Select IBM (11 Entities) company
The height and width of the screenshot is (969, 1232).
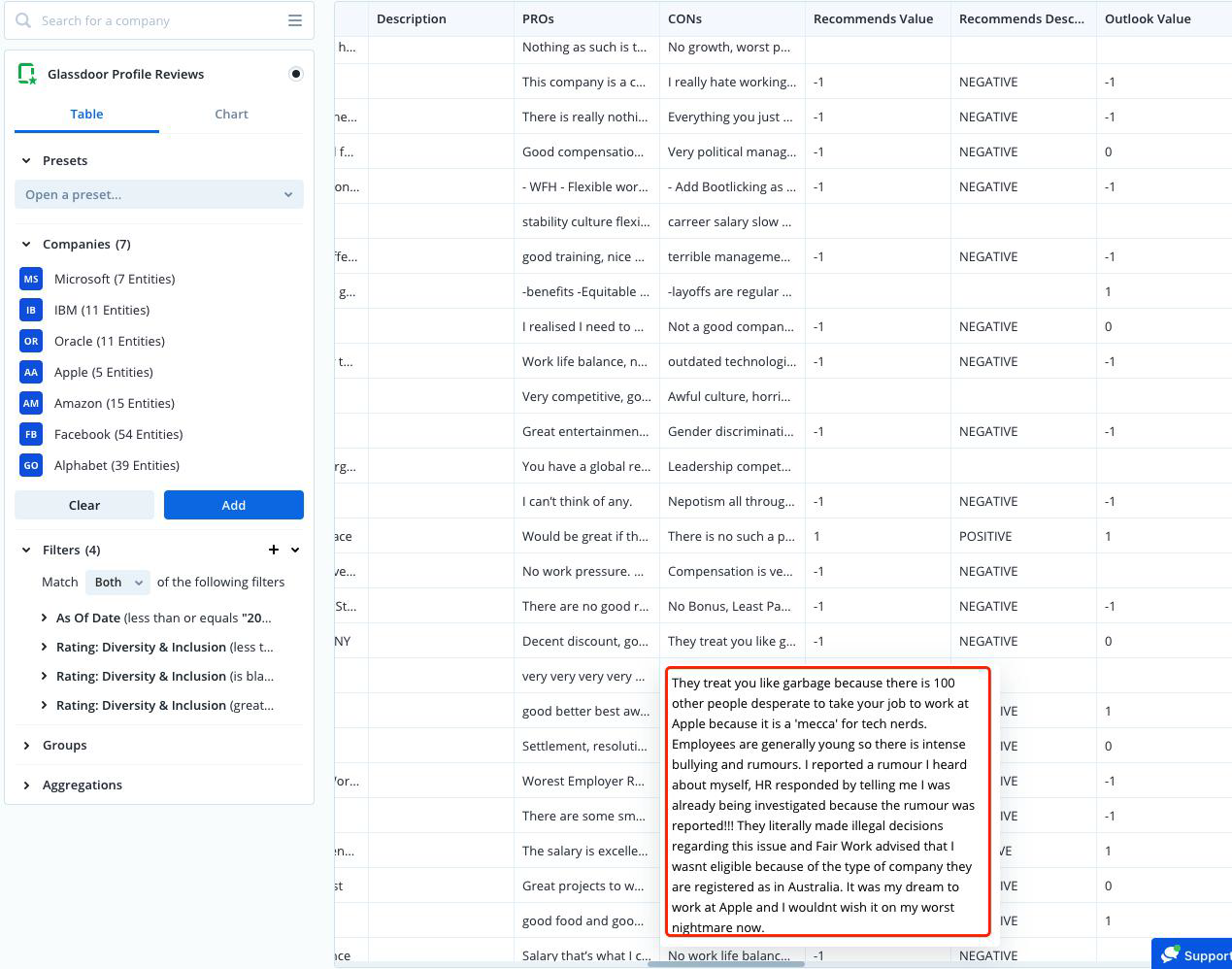(x=102, y=310)
